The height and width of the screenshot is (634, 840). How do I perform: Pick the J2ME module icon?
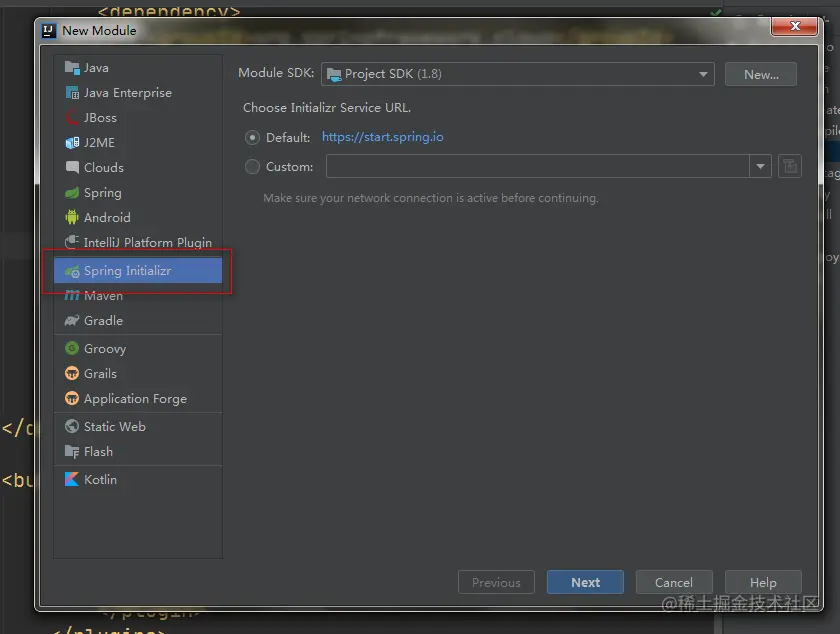tap(72, 143)
